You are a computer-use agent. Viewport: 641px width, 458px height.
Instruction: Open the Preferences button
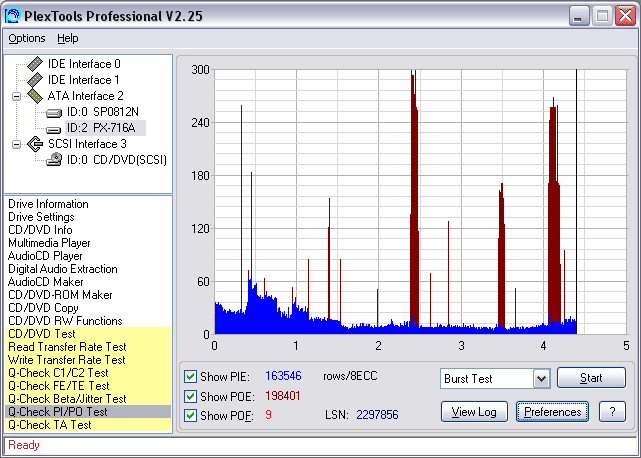coord(552,412)
